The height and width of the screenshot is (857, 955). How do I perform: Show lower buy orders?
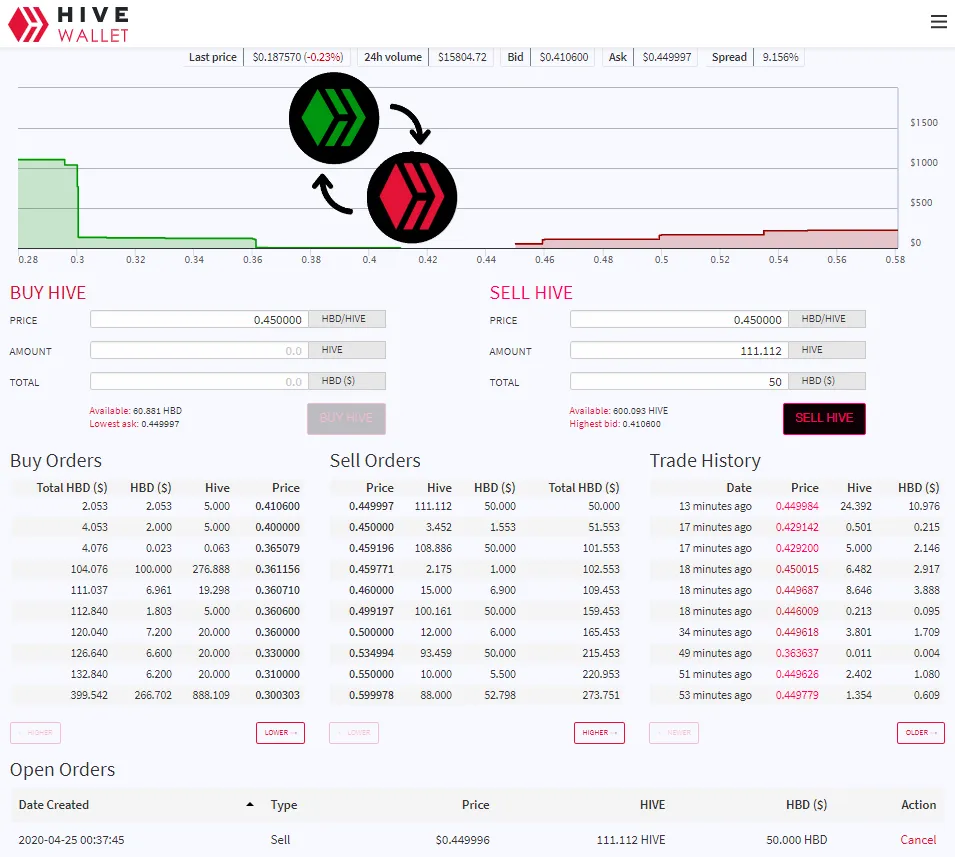pyautogui.click(x=280, y=733)
